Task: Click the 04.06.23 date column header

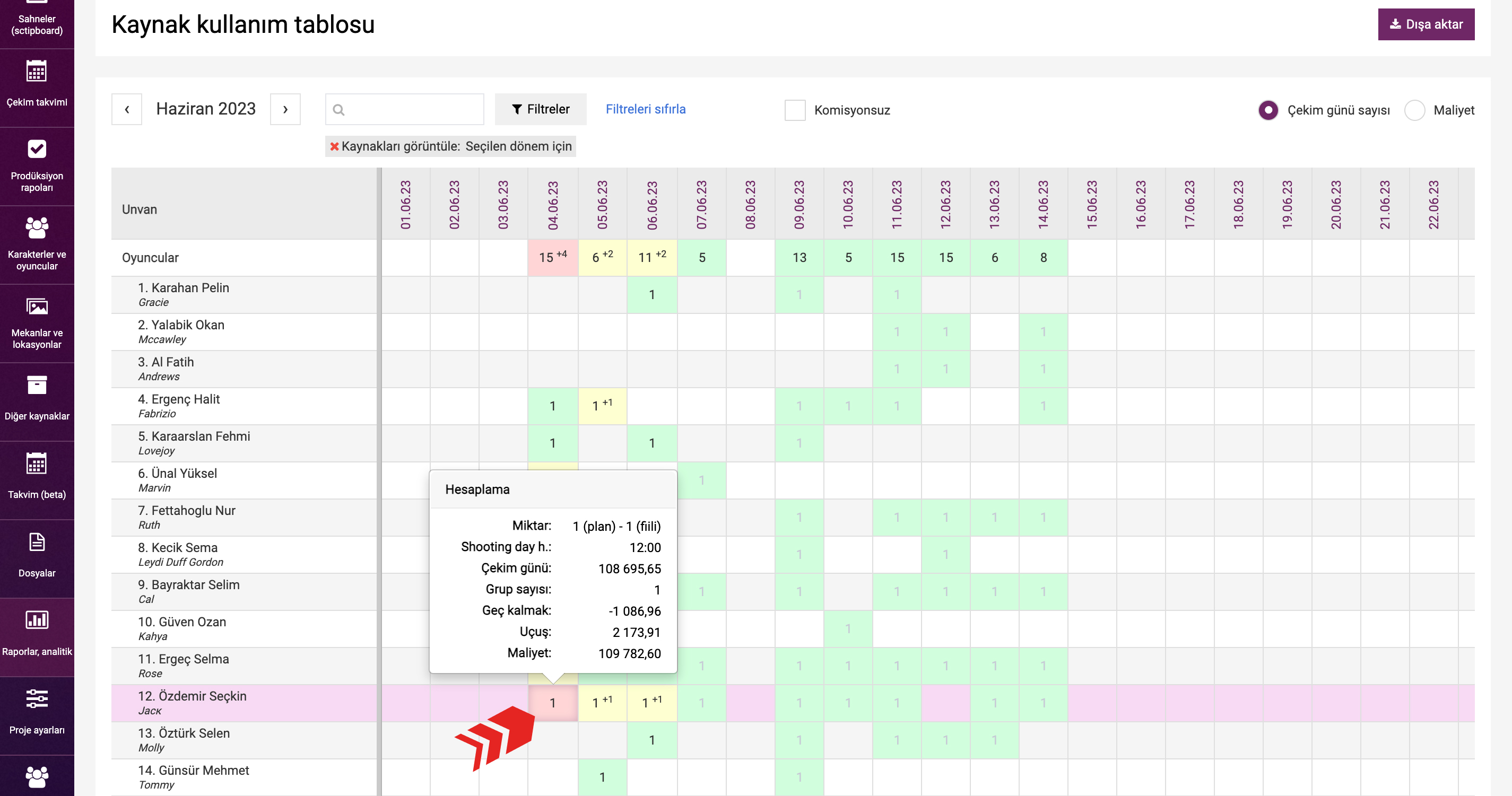Action: 552,205
